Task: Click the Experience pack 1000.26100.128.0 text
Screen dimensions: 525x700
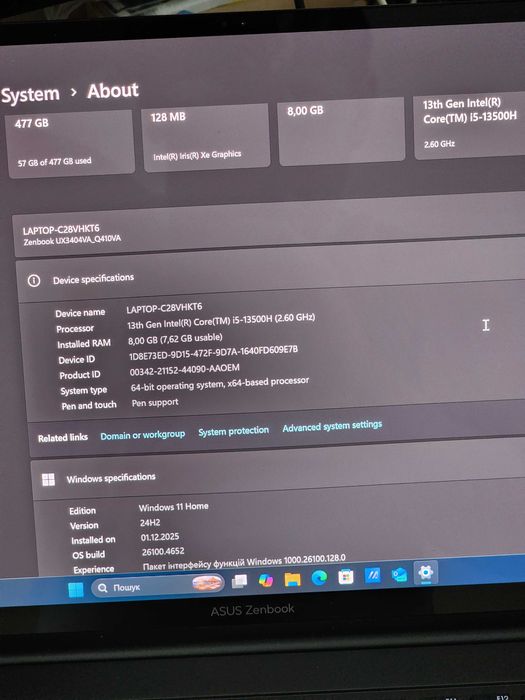Action: tap(244, 562)
